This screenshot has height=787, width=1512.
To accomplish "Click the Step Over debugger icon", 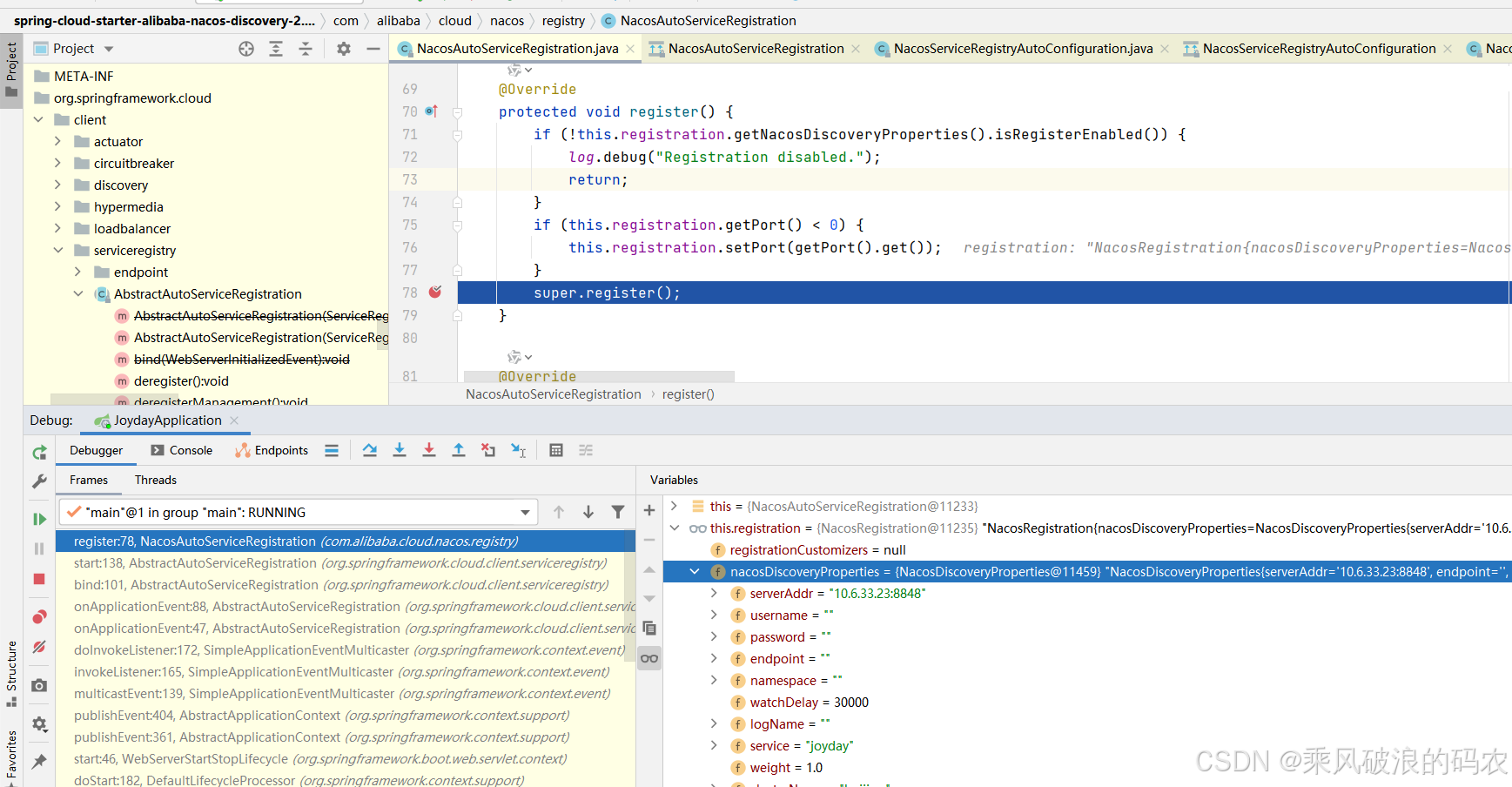I will (x=370, y=450).
